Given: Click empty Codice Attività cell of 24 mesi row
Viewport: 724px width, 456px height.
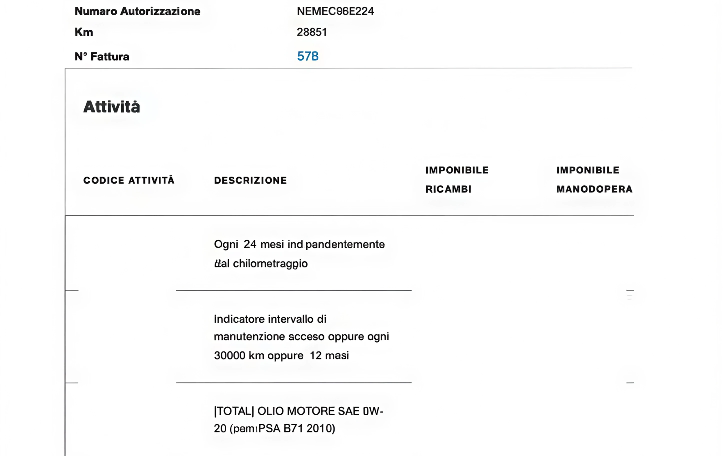Looking at the screenshot, I should click(121, 254).
